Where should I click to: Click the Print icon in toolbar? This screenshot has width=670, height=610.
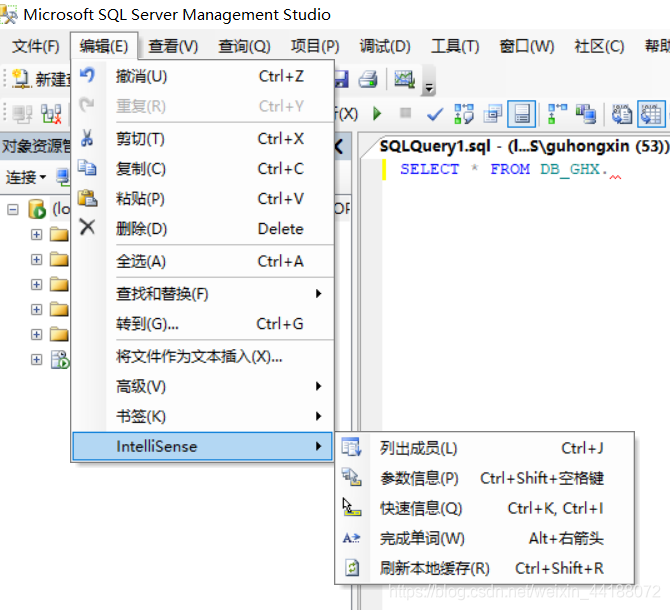(367, 79)
